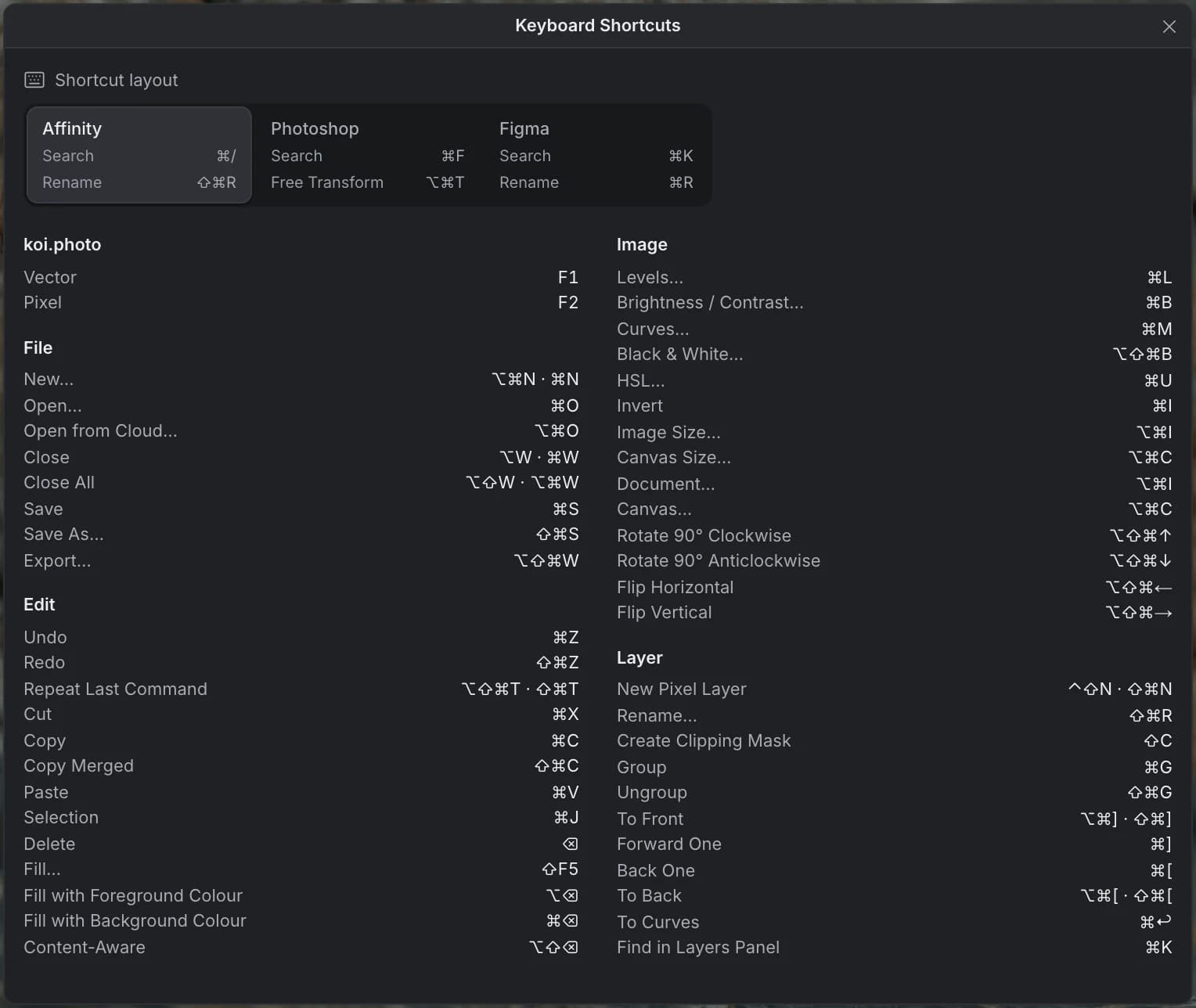
Task: Click the Rotate 90° Clockwise row
Action: 894,535
